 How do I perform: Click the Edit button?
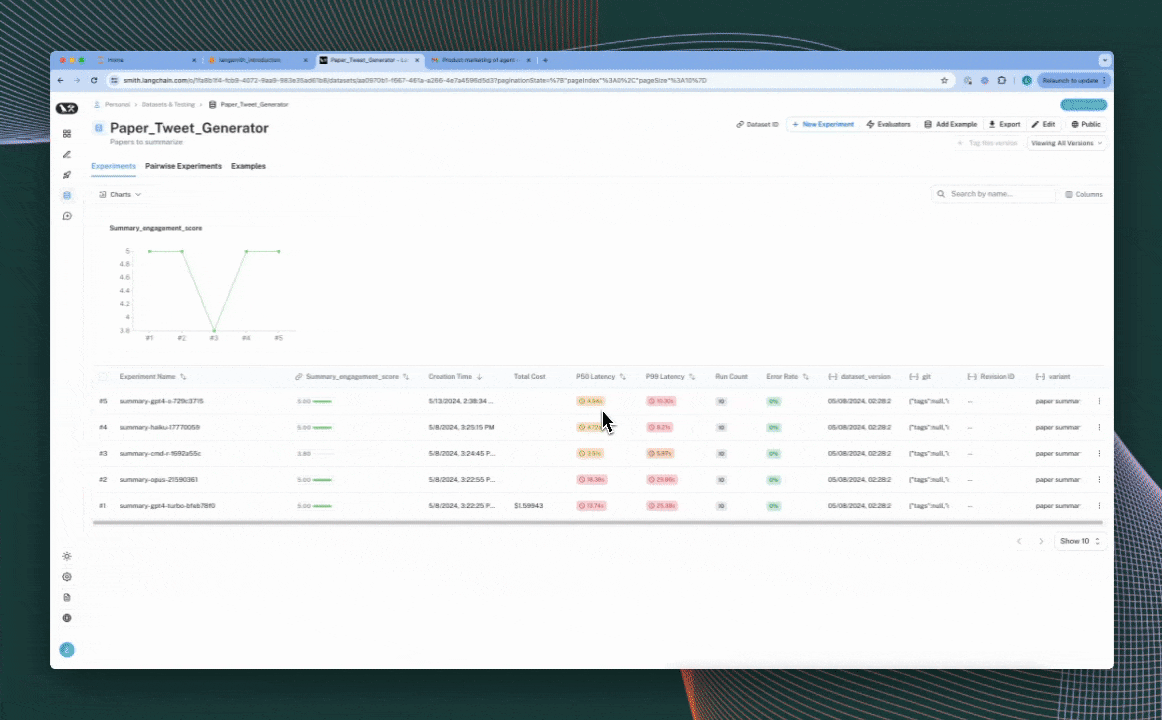[1043, 124]
